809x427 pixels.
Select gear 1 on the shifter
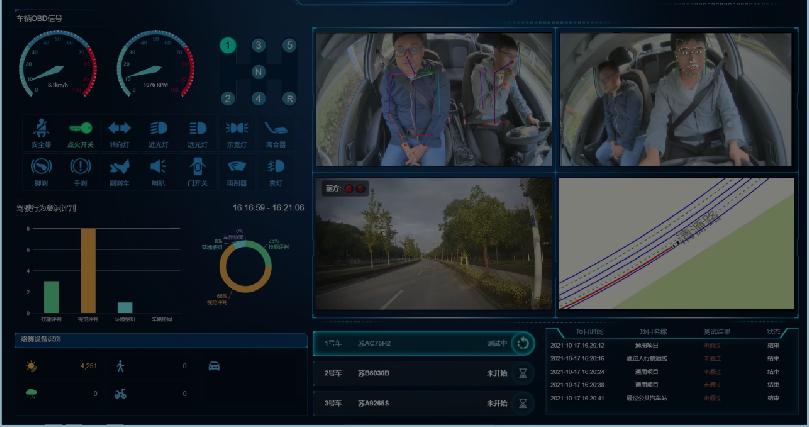pyautogui.click(x=228, y=46)
